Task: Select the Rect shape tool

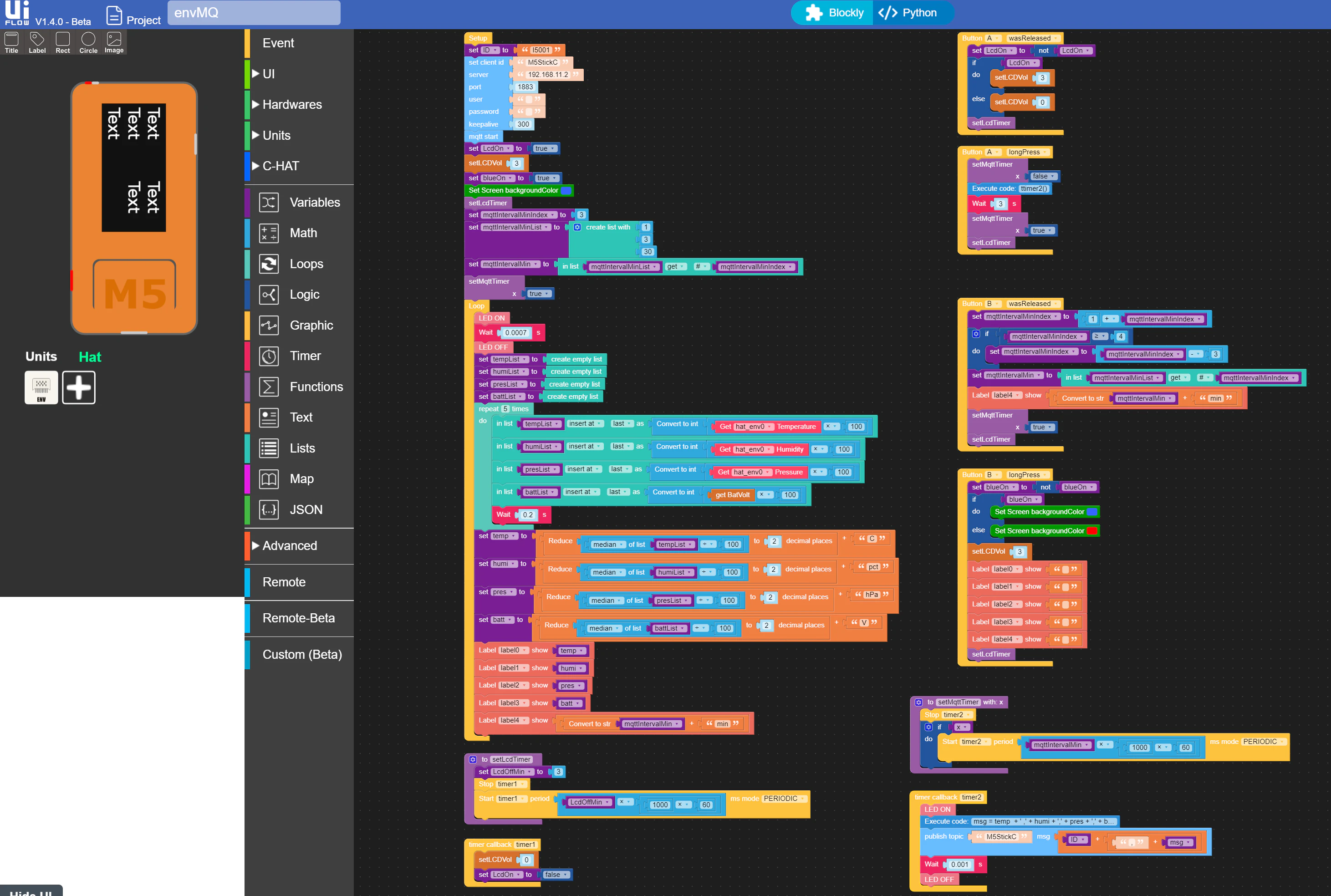Action: pos(63,43)
